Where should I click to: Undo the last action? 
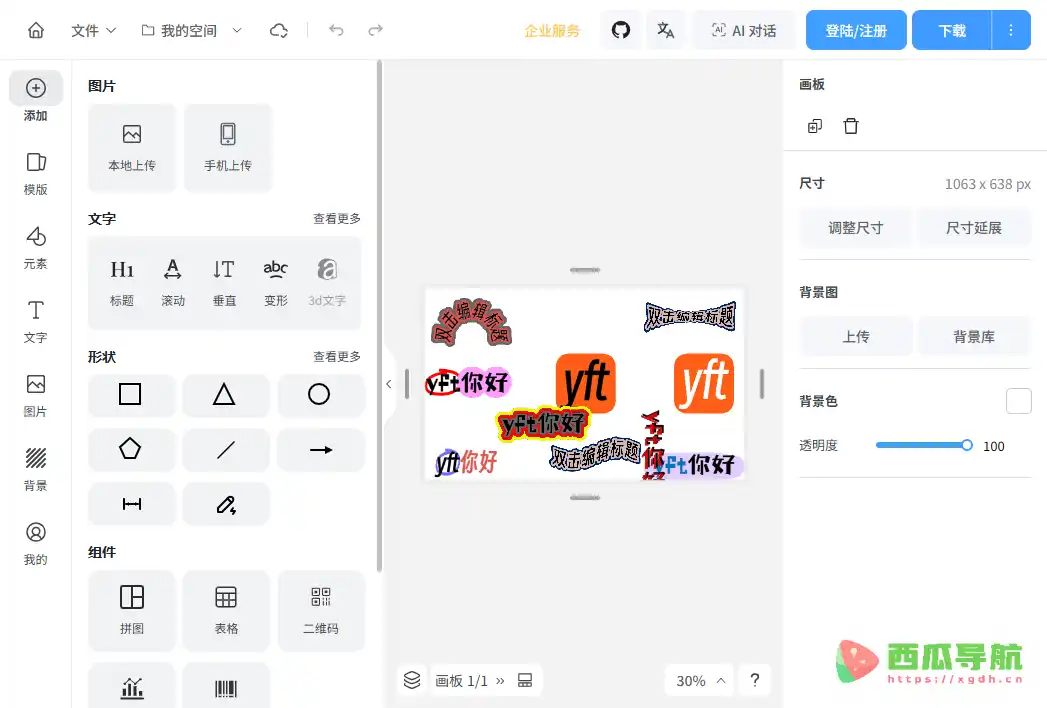pos(336,30)
